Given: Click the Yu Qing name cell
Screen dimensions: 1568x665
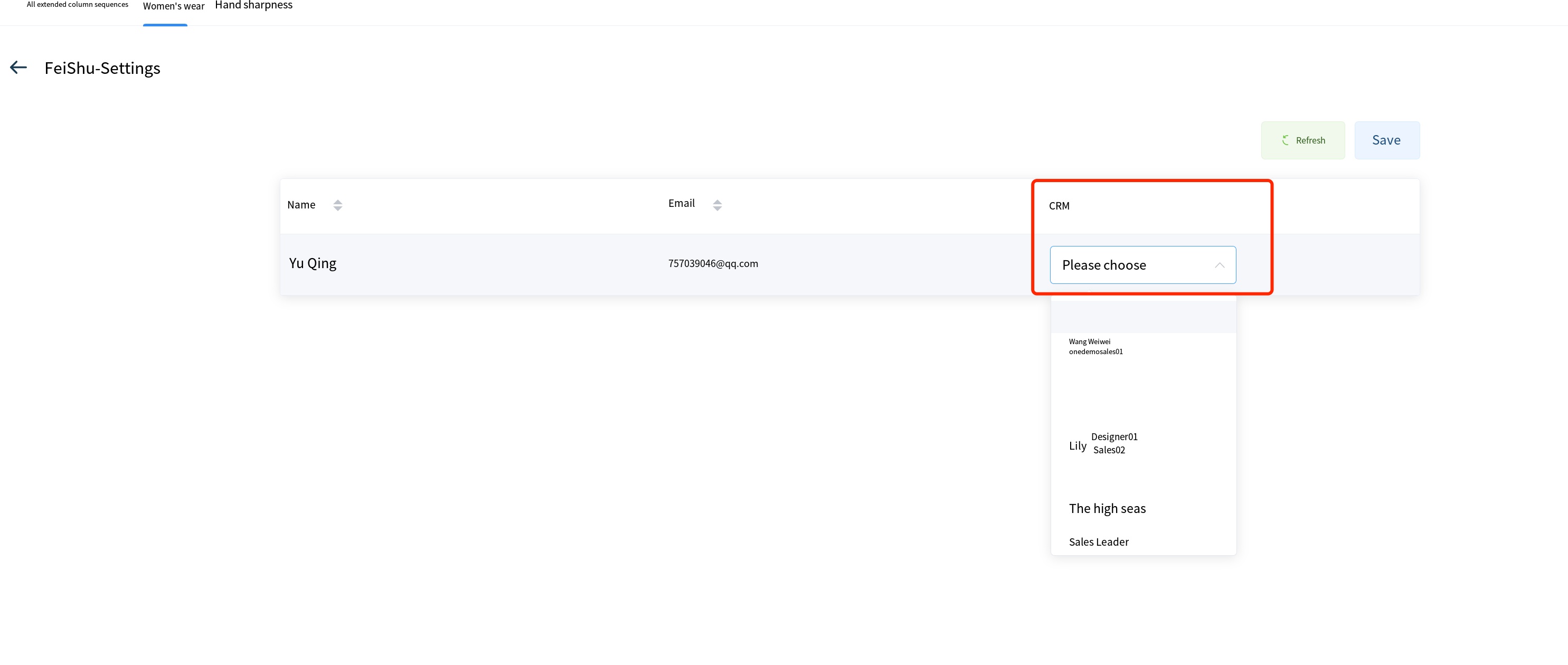Looking at the screenshot, I should pos(313,263).
